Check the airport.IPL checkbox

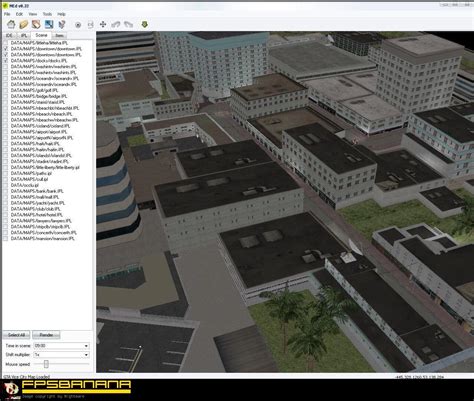coord(6,132)
